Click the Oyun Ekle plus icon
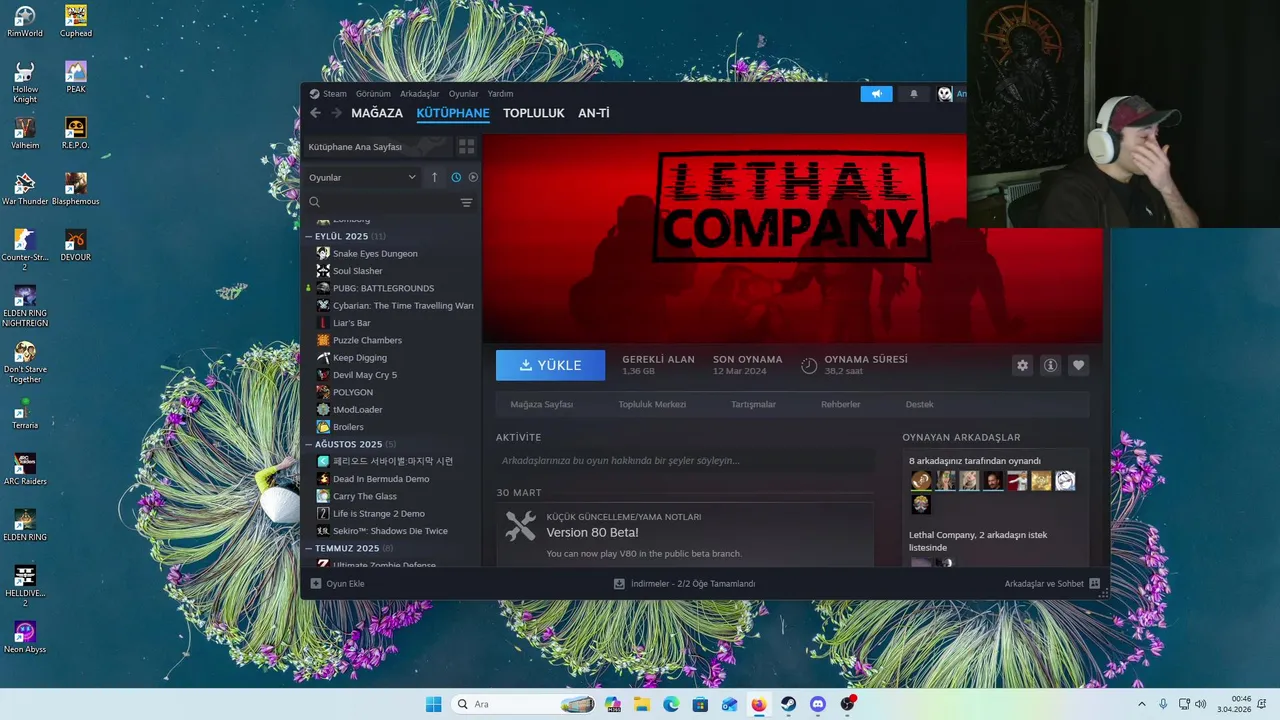 pyautogui.click(x=316, y=583)
